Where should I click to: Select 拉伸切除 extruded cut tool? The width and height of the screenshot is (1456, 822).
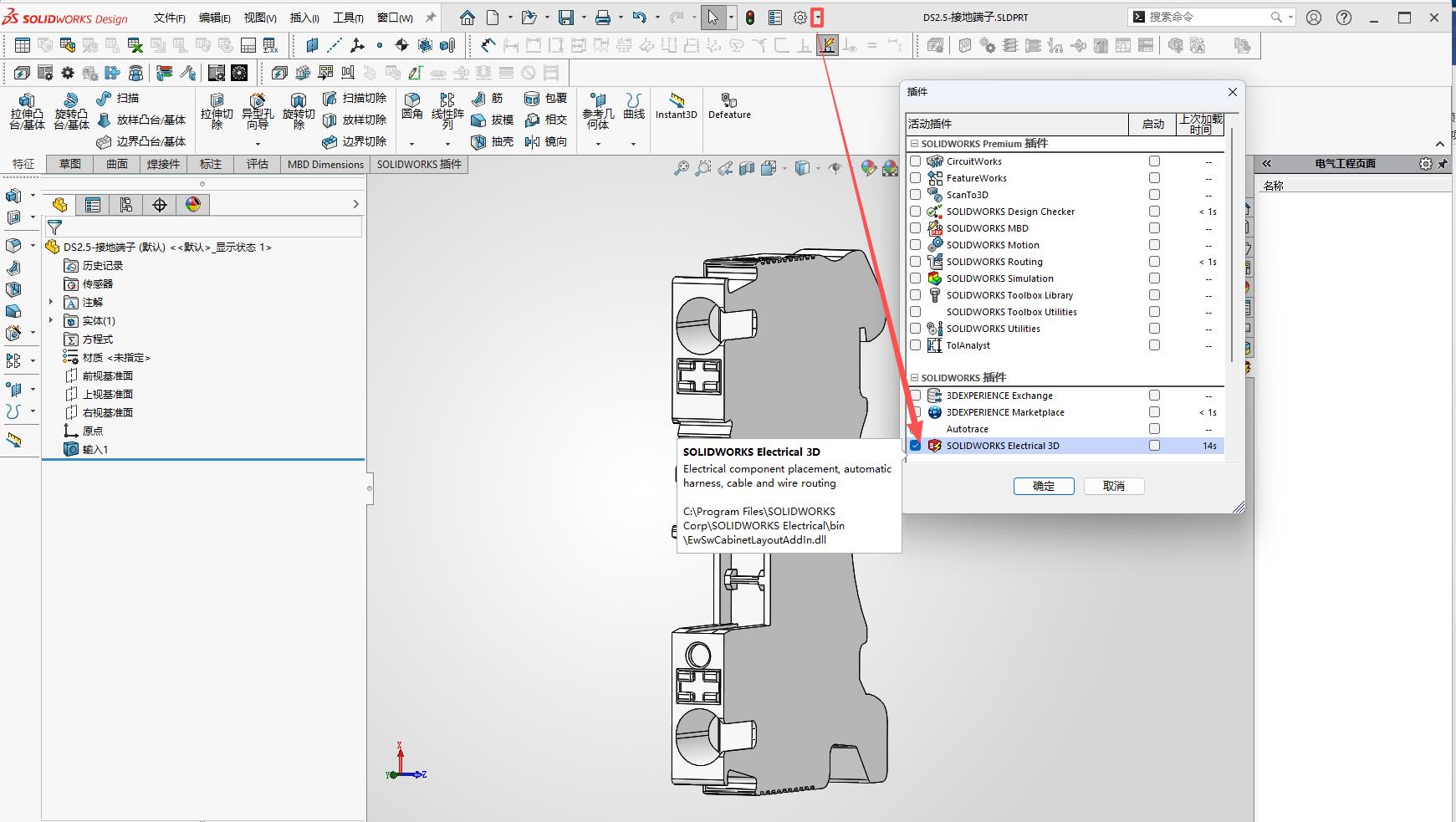217,112
